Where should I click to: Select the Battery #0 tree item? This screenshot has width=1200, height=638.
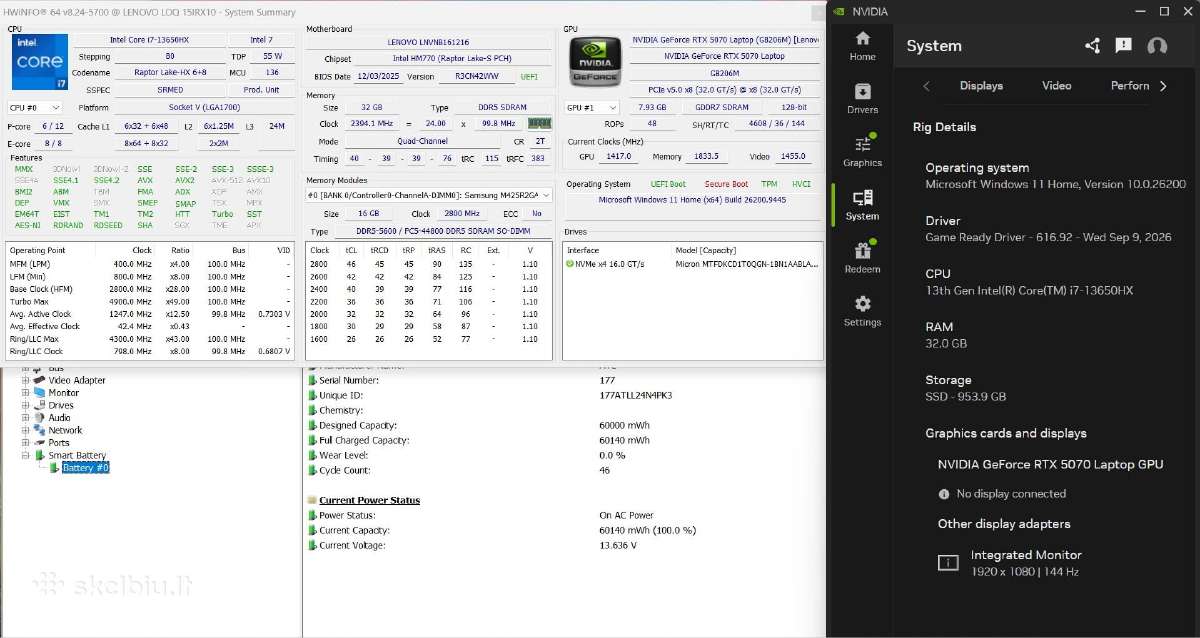(x=85, y=468)
